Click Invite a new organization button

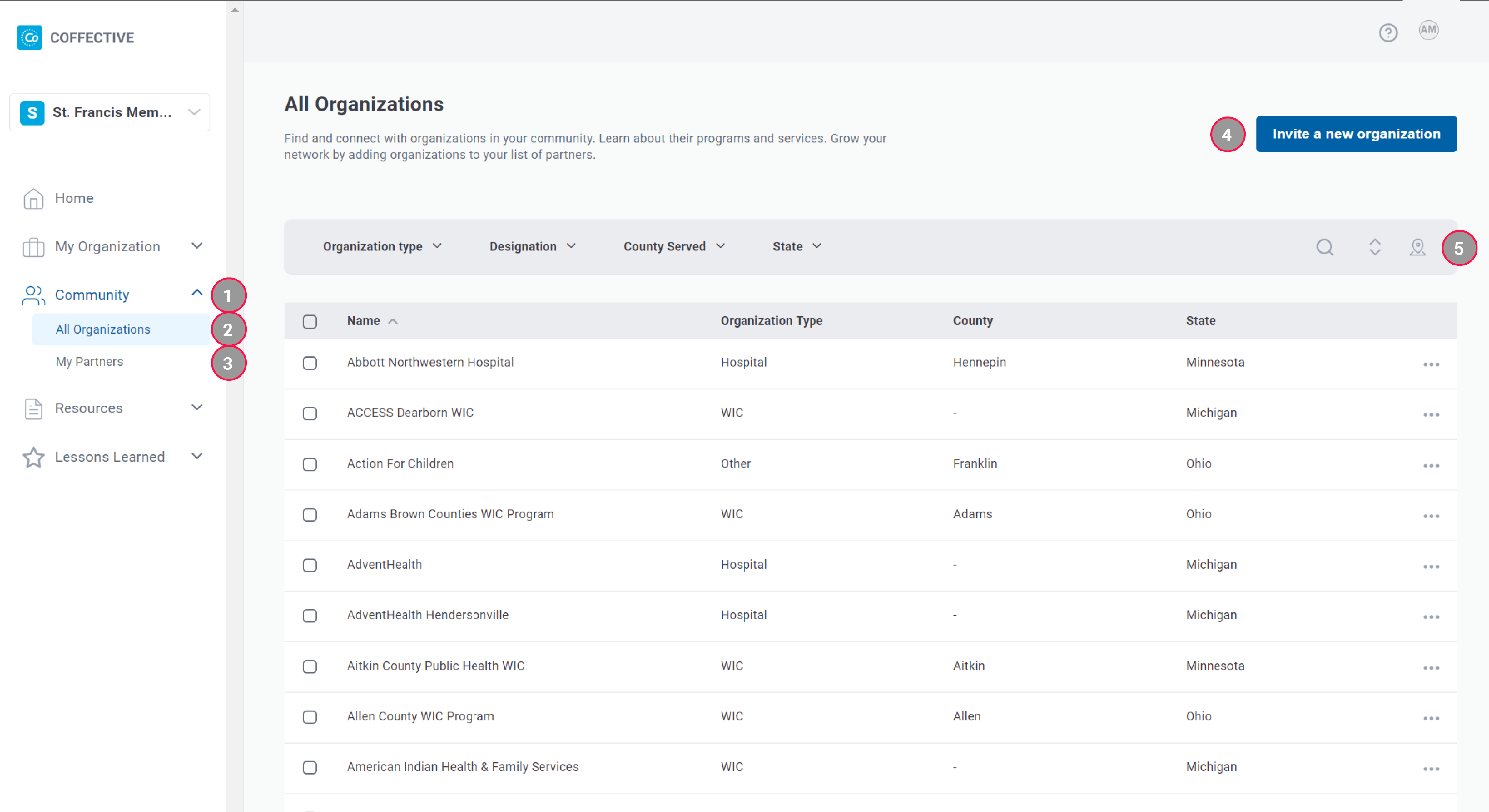click(x=1355, y=134)
